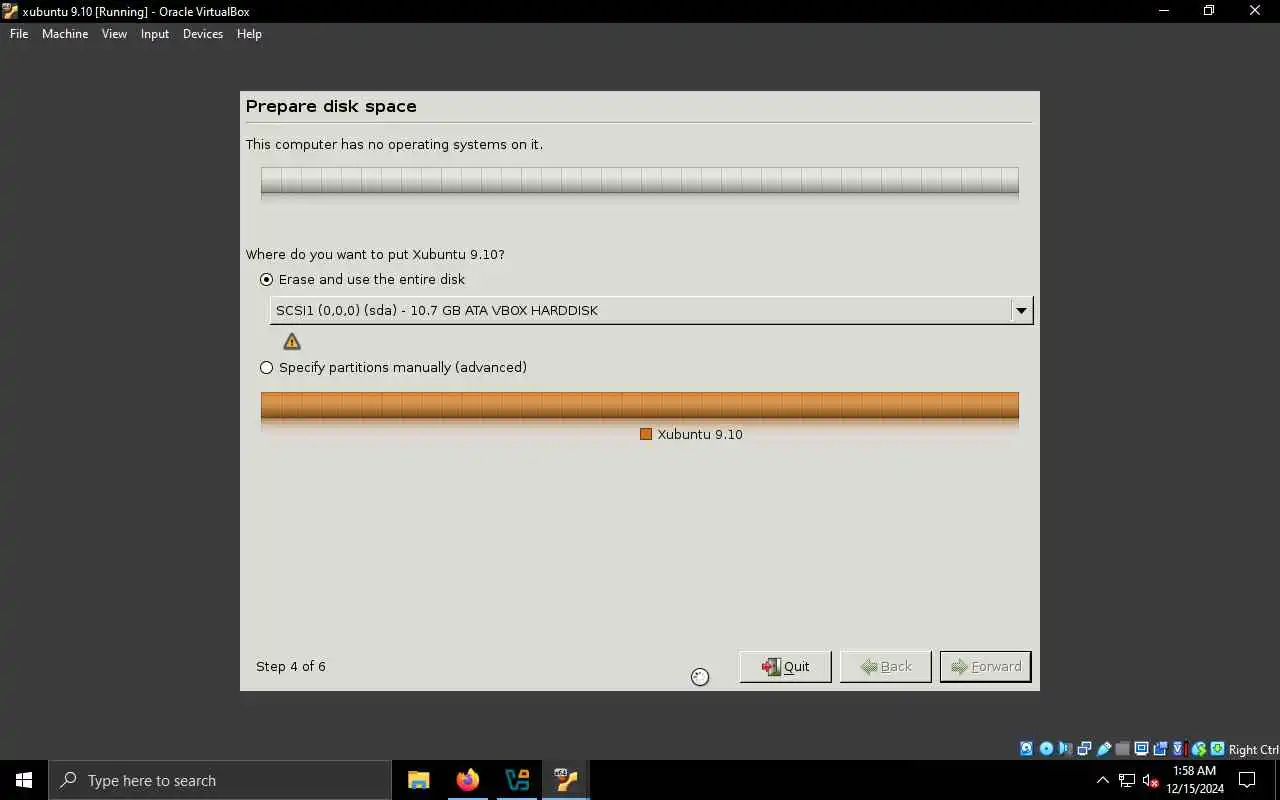Image resolution: width=1280 pixels, height=800 pixels.
Task: Click the gray current disk layout bar
Action: pos(640,180)
